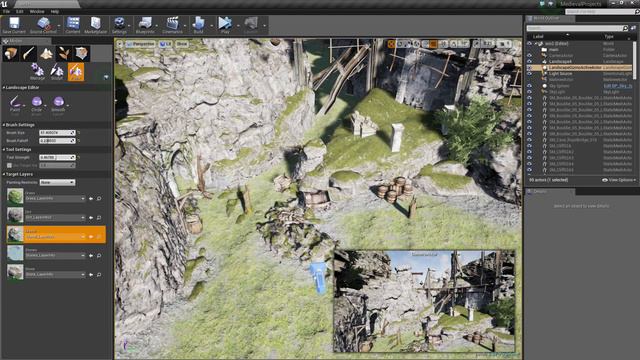Open the Build options dropdown arrow
640x360 pixels.
211,26
